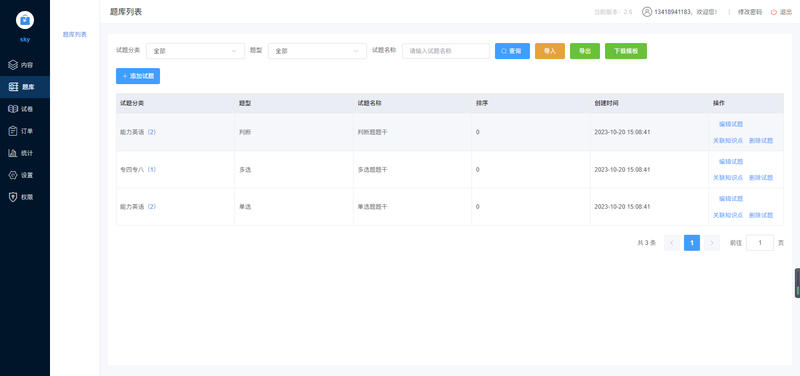Open the 权限 sidebar section
Viewport: 800px width, 376px height.
[24, 197]
